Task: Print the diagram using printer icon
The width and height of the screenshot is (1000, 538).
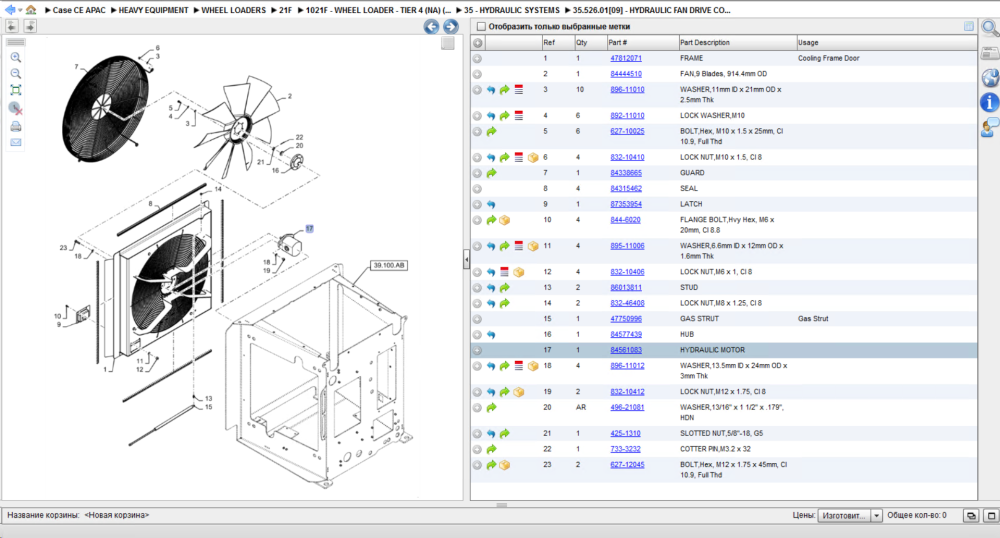Action: 16,126
